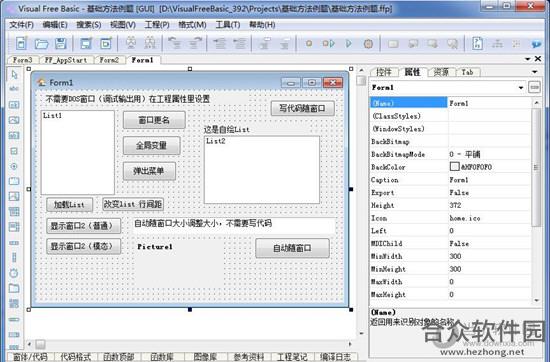Switch to the 控件 panel tab
The width and height of the screenshot is (550, 362).
(383, 72)
